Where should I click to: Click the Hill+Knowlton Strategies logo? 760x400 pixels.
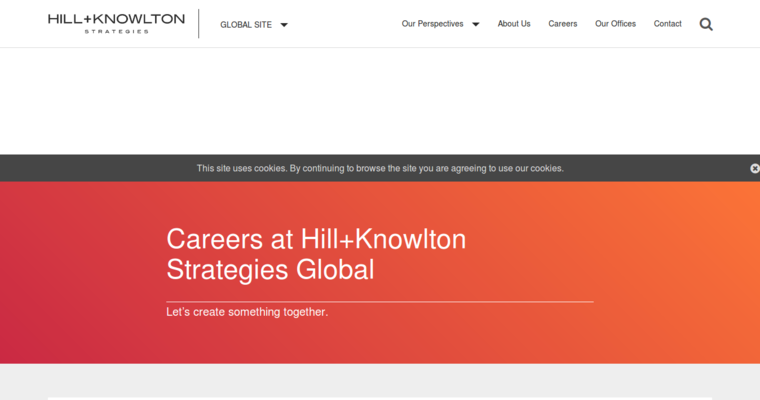(116, 23)
